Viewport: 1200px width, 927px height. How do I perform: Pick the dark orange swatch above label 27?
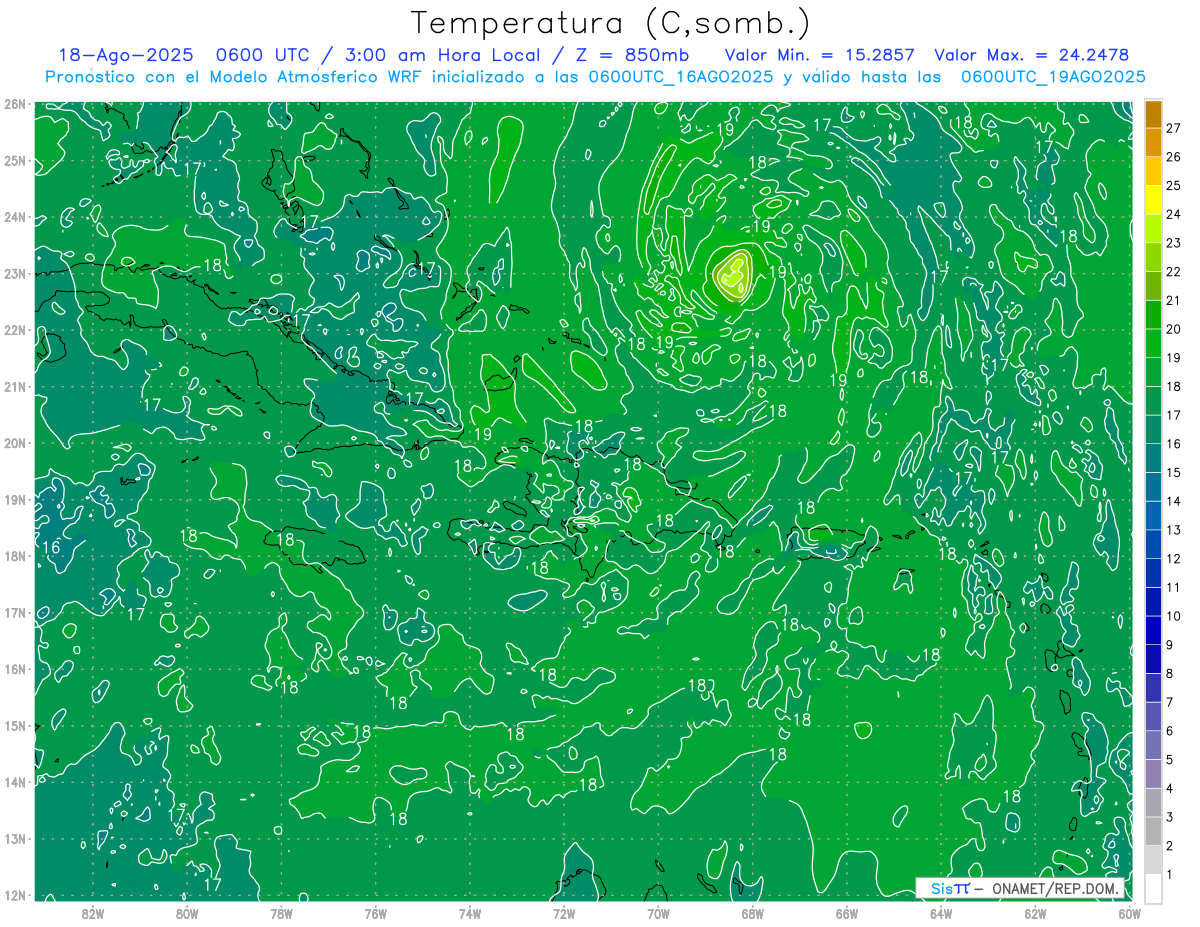pyautogui.click(x=1153, y=114)
